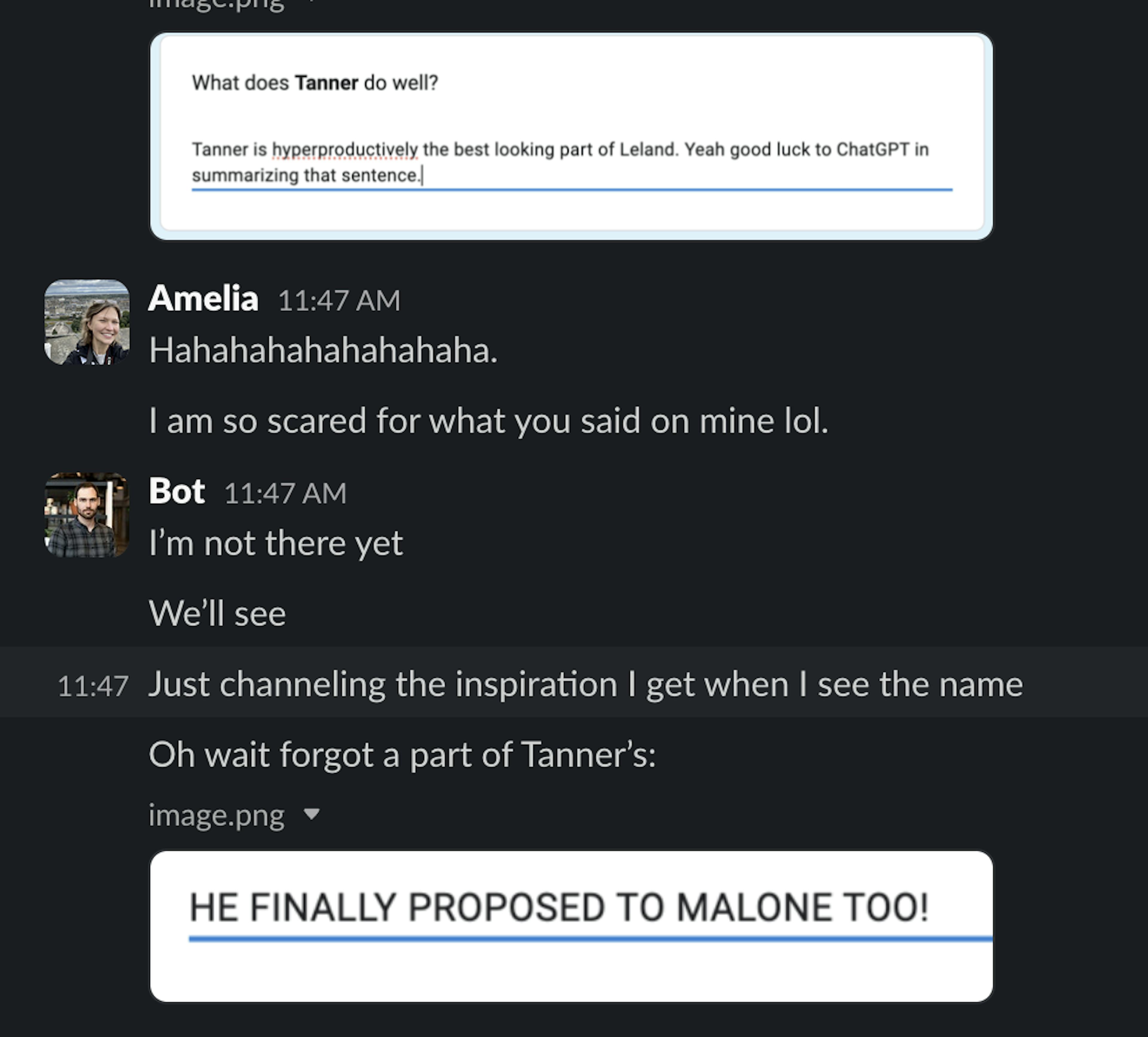
Task: Select the 'We'll see' message
Action: click(218, 614)
